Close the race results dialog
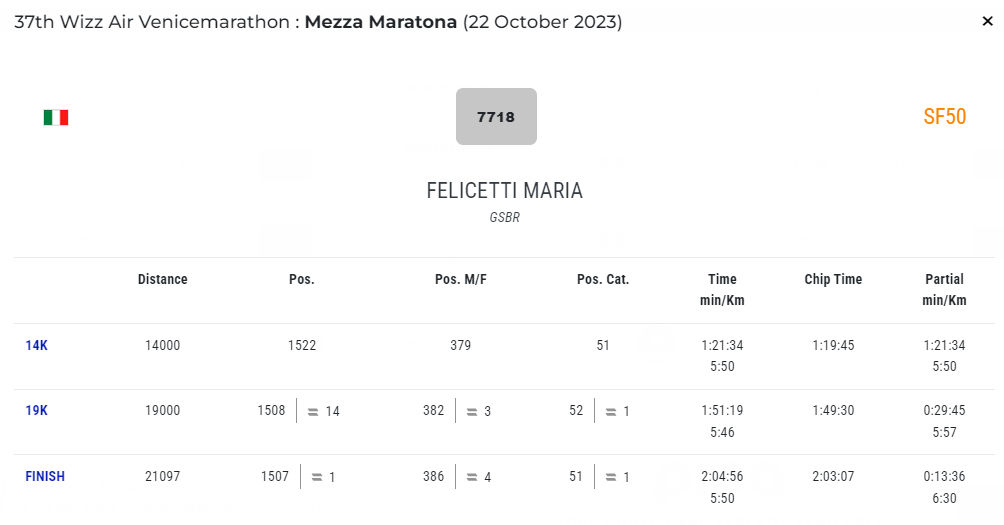Image resolution: width=1004 pixels, height=525 pixels. click(987, 21)
